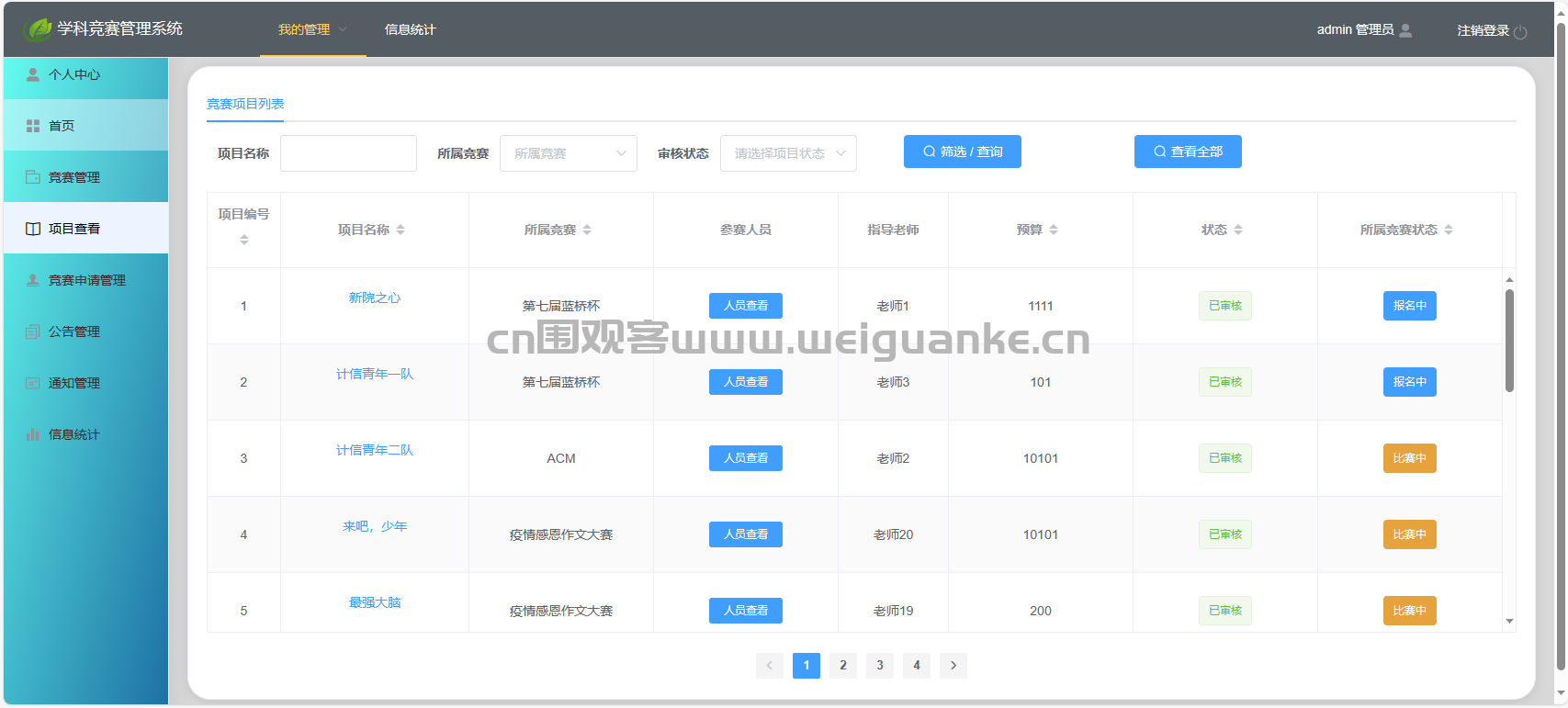Open project link 新院之心
The image size is (1568, 708).
point(375,298)
